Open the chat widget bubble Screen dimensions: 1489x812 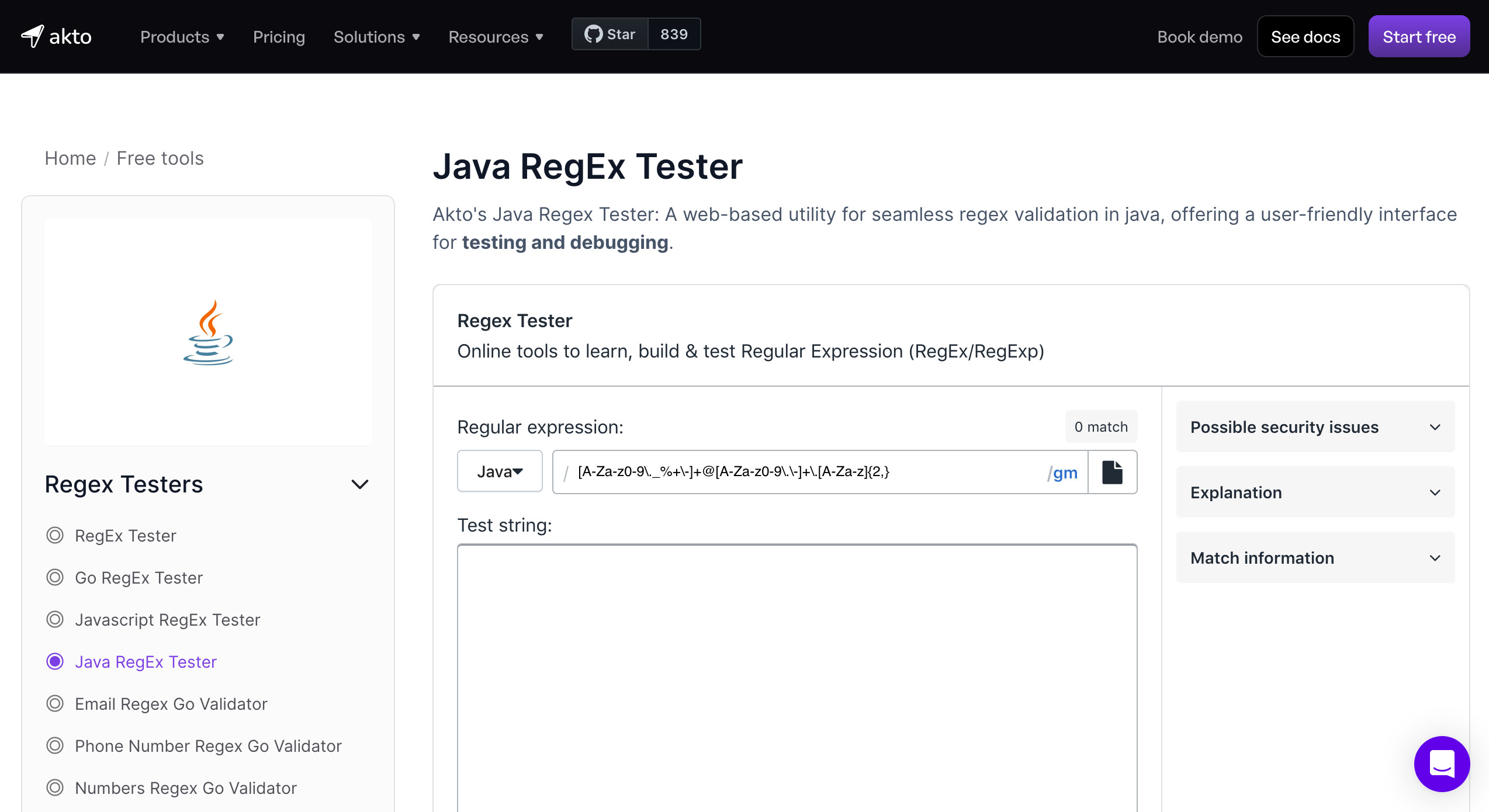pyautogui.click(x=1442, y=764)
